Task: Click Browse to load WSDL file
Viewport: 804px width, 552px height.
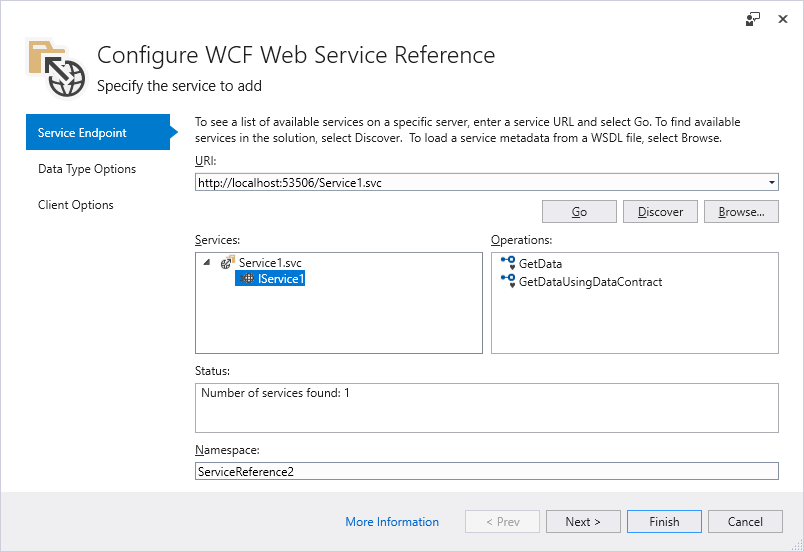Action: tap(741, 212)
